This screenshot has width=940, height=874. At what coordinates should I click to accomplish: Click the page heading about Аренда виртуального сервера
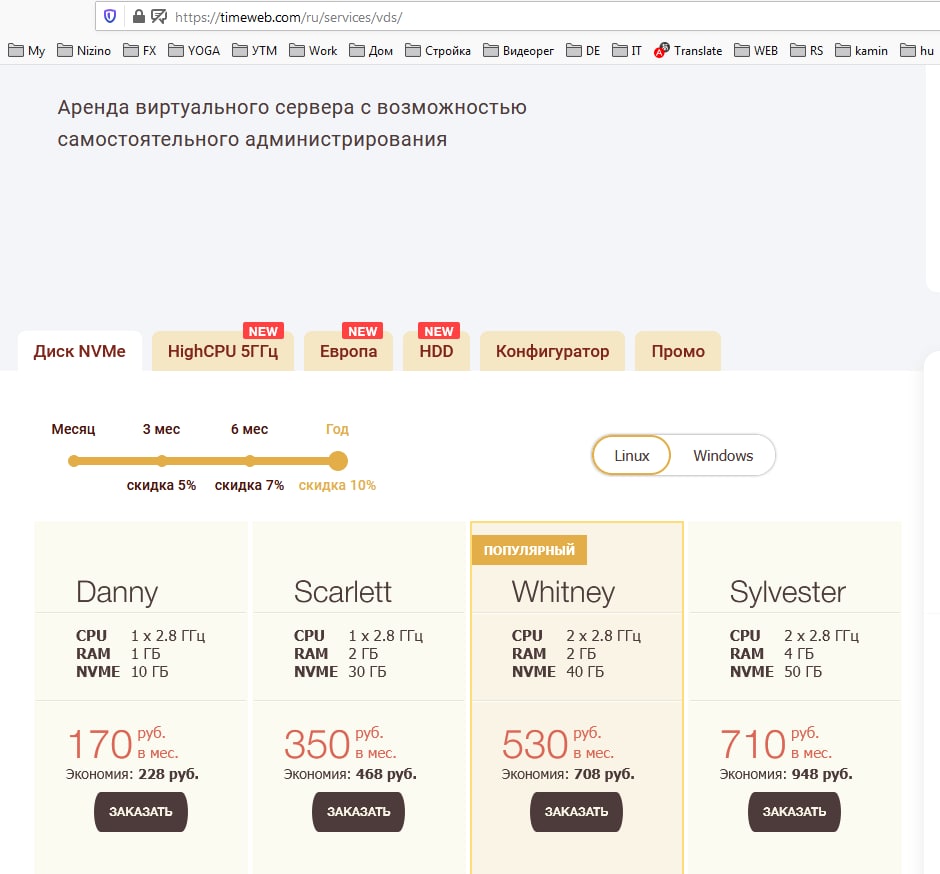(x=292, y=123)
